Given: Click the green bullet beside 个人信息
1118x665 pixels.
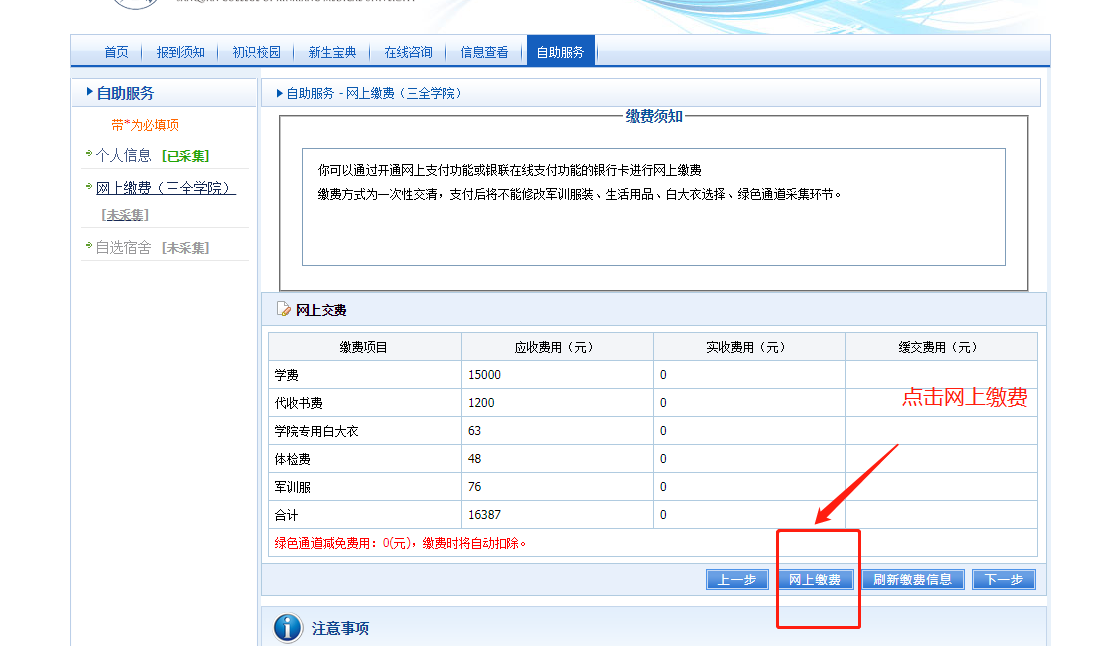Looking at the screenshot, I should [88, 155].
